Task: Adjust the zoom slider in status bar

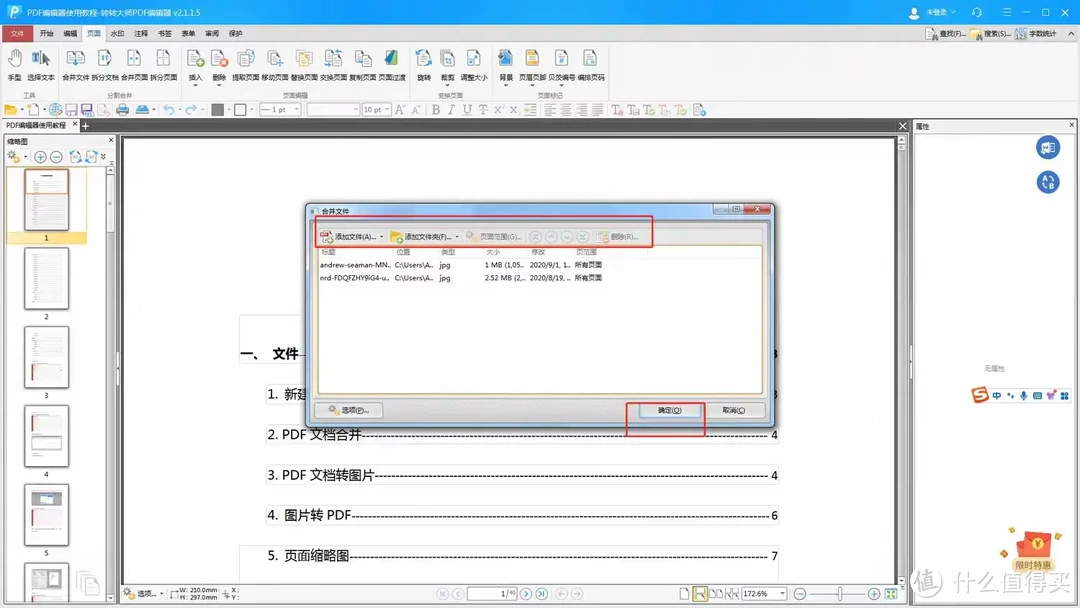Action: [840, 594]
